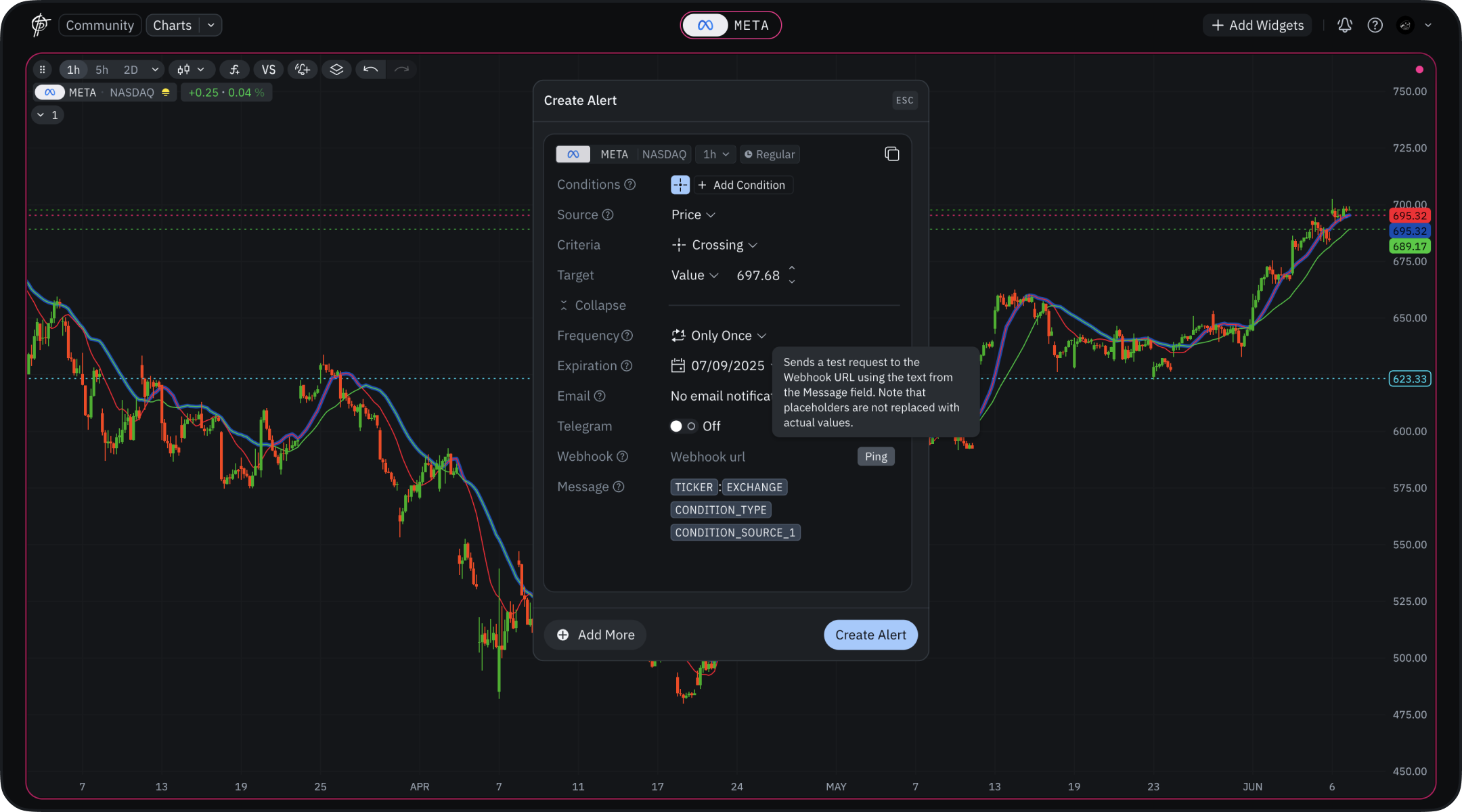Click the META NASDAQ symbol label on chart

click(x=105, y=92)
